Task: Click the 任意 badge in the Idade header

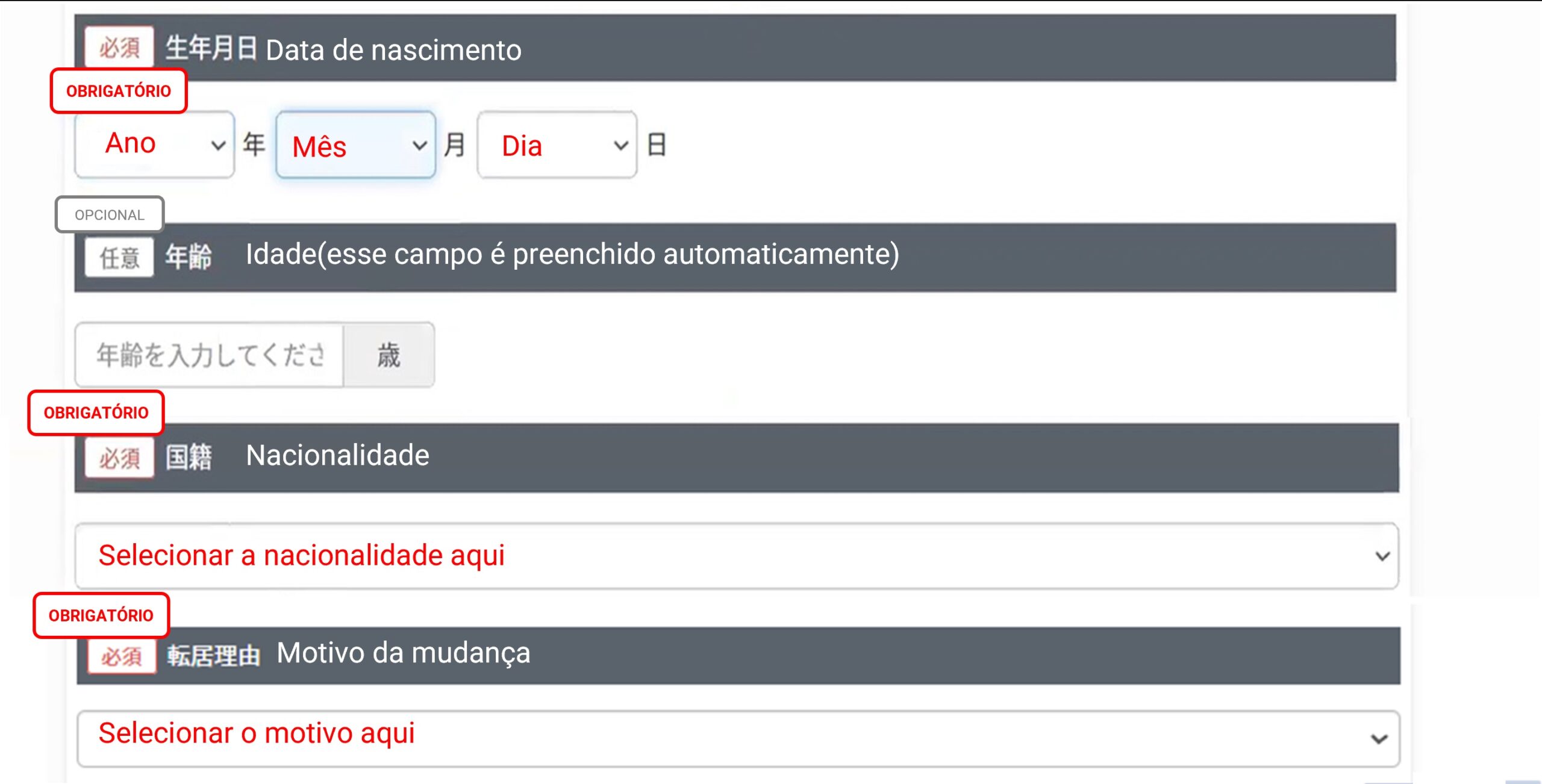Action: [x=119, y=258]
